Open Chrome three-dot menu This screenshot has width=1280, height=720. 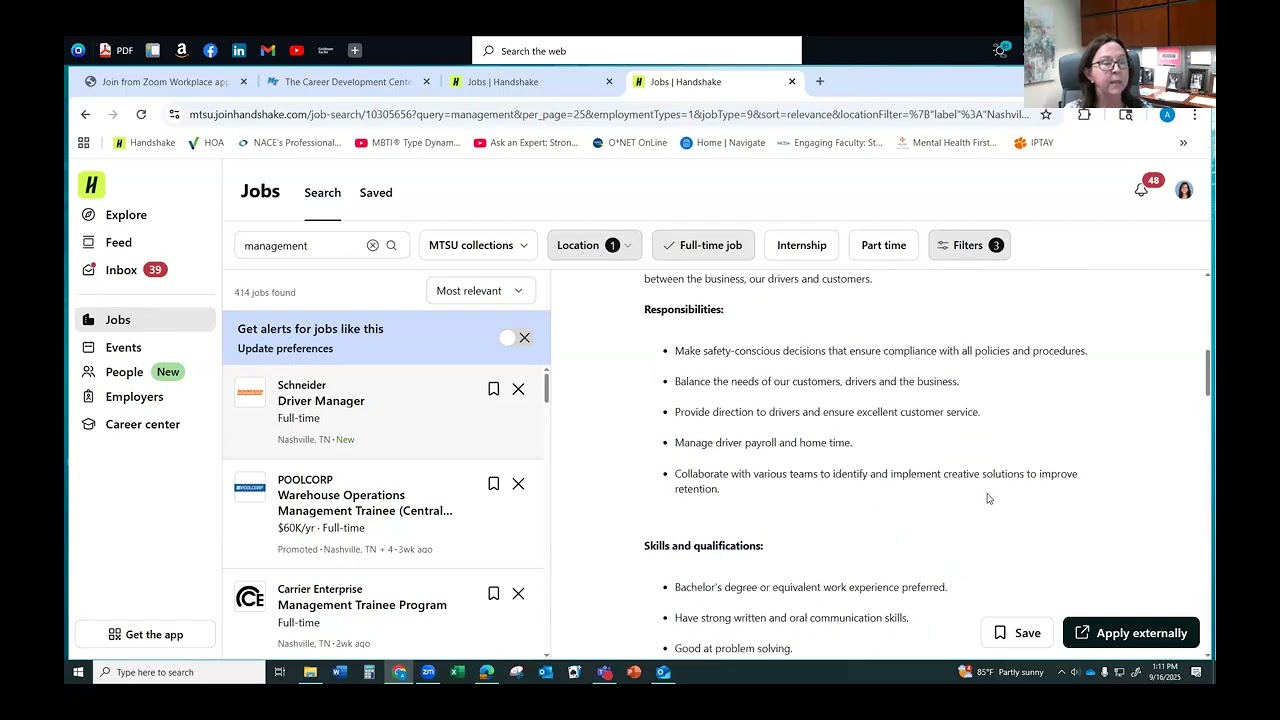pyautogui.click(x=1194, y=115)
